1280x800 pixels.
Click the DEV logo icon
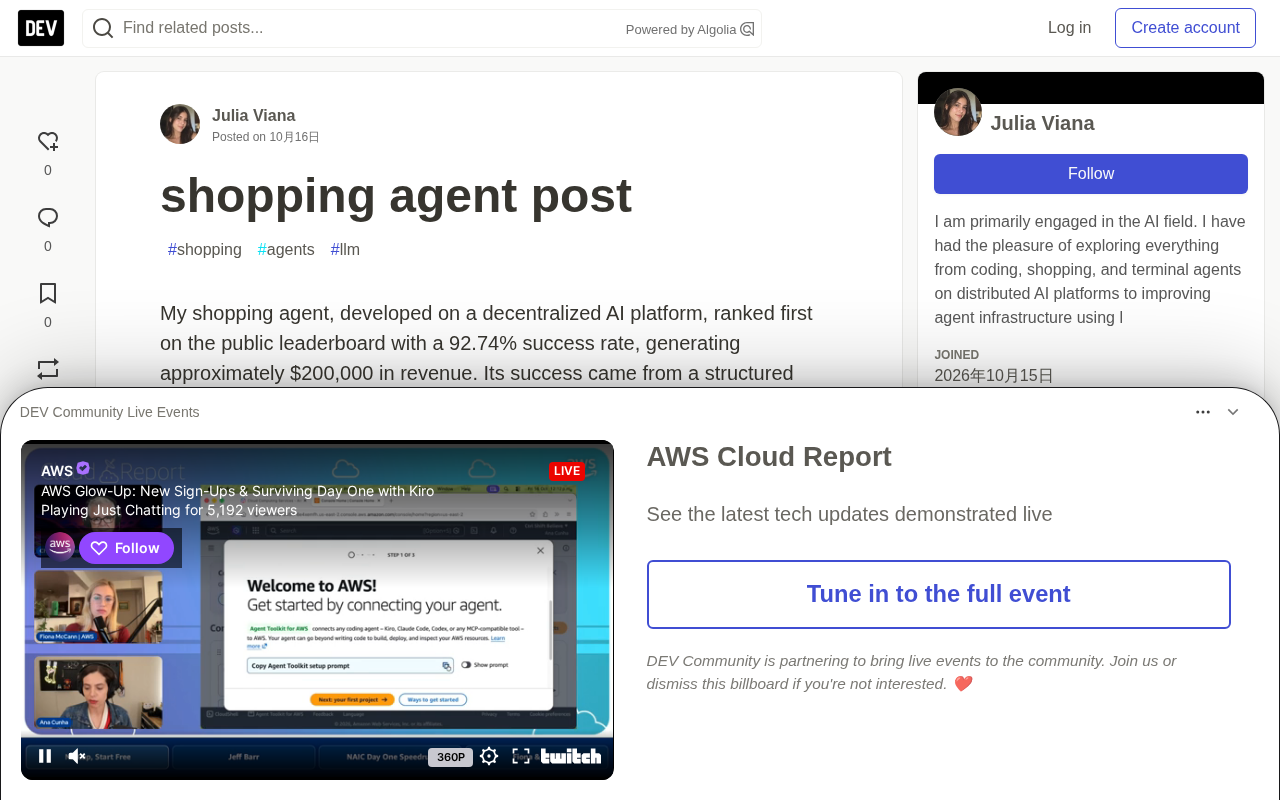point(41,28)
